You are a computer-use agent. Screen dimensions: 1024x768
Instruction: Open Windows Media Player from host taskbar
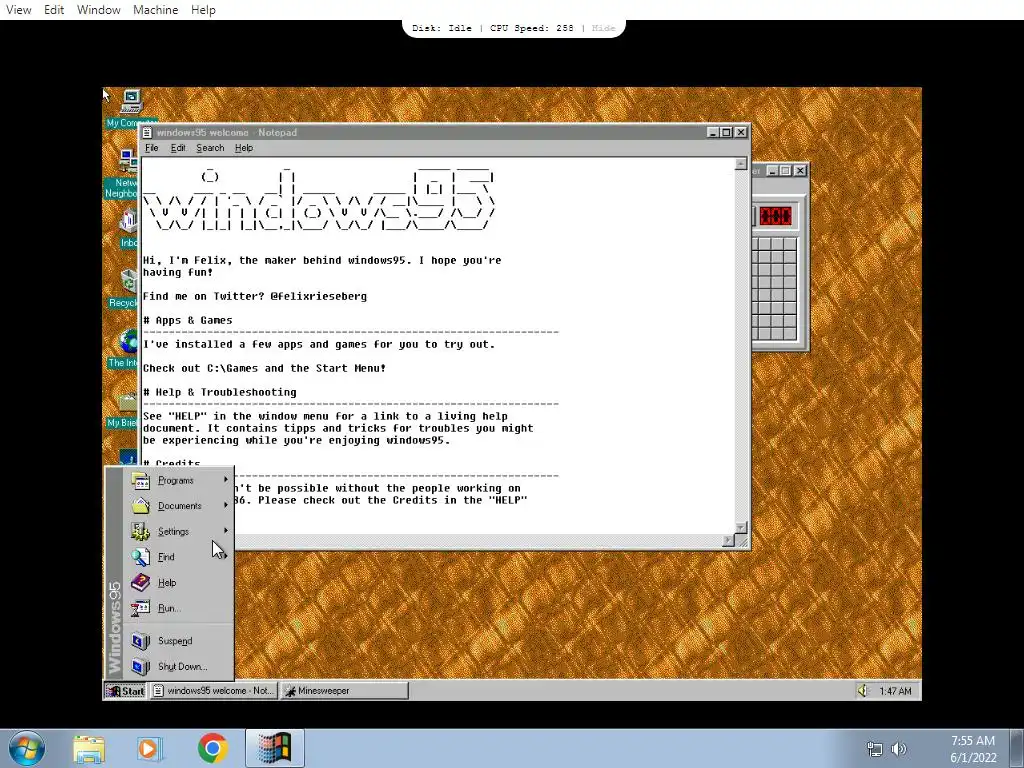point(150,749)
